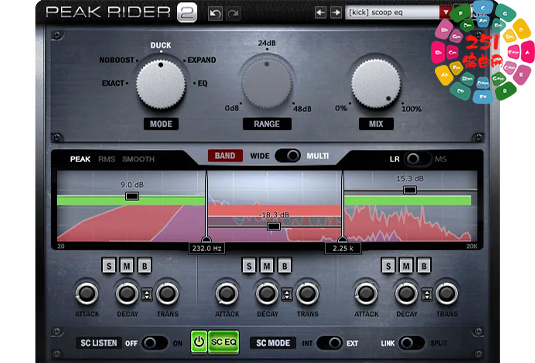The height and width of the screenshot is (363, 535).
Task: Select SMOOTH detection mode
Action: 138,159
